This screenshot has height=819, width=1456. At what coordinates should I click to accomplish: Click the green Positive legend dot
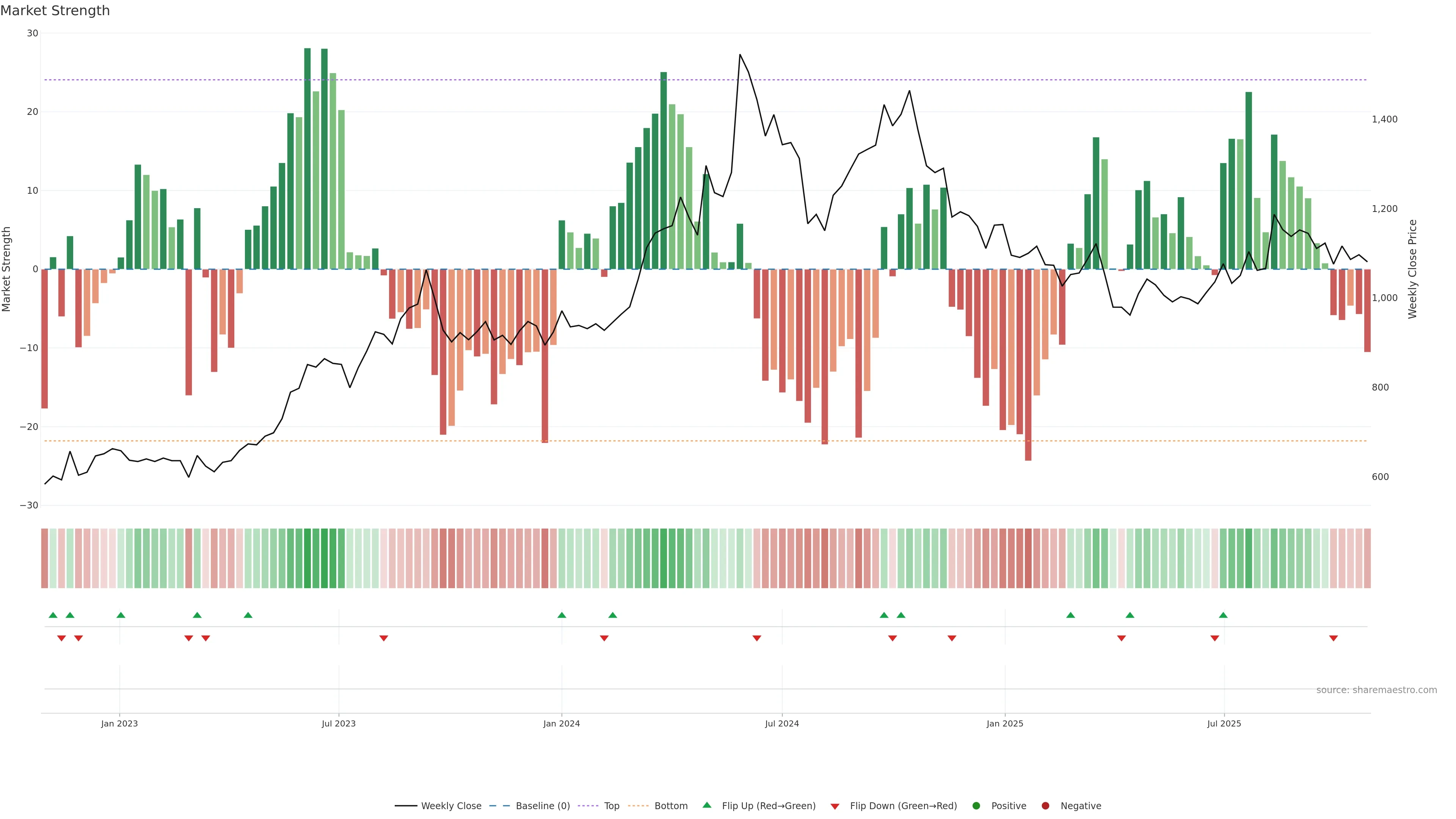(976, 806)
